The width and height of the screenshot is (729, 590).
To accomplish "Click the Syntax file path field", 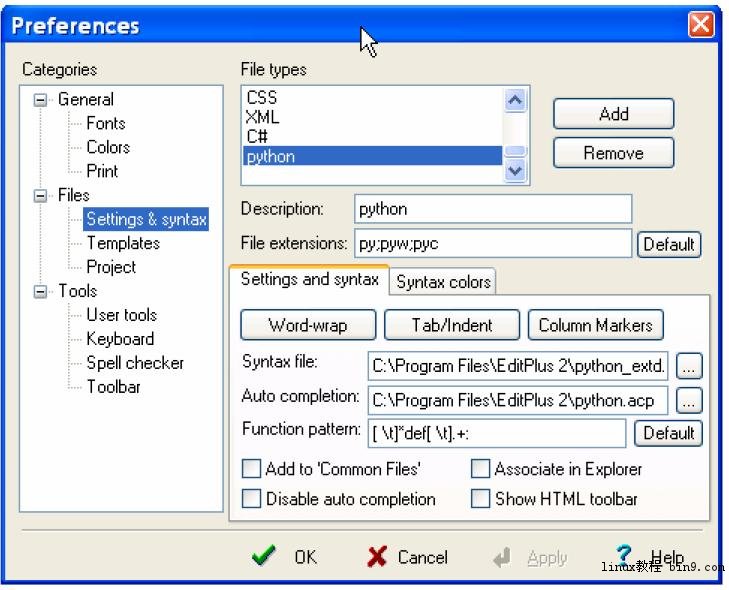I will [518, 366].
